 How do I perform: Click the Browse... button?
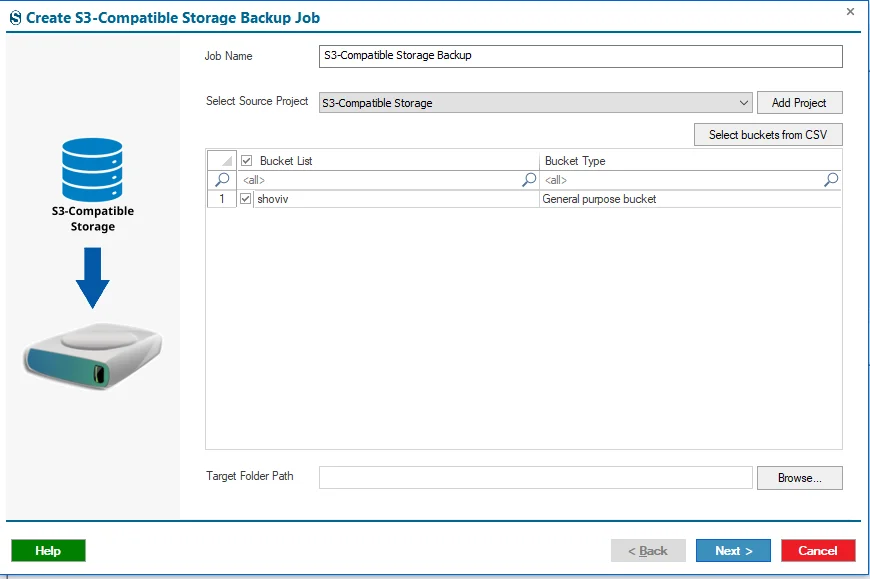[800, 478]
